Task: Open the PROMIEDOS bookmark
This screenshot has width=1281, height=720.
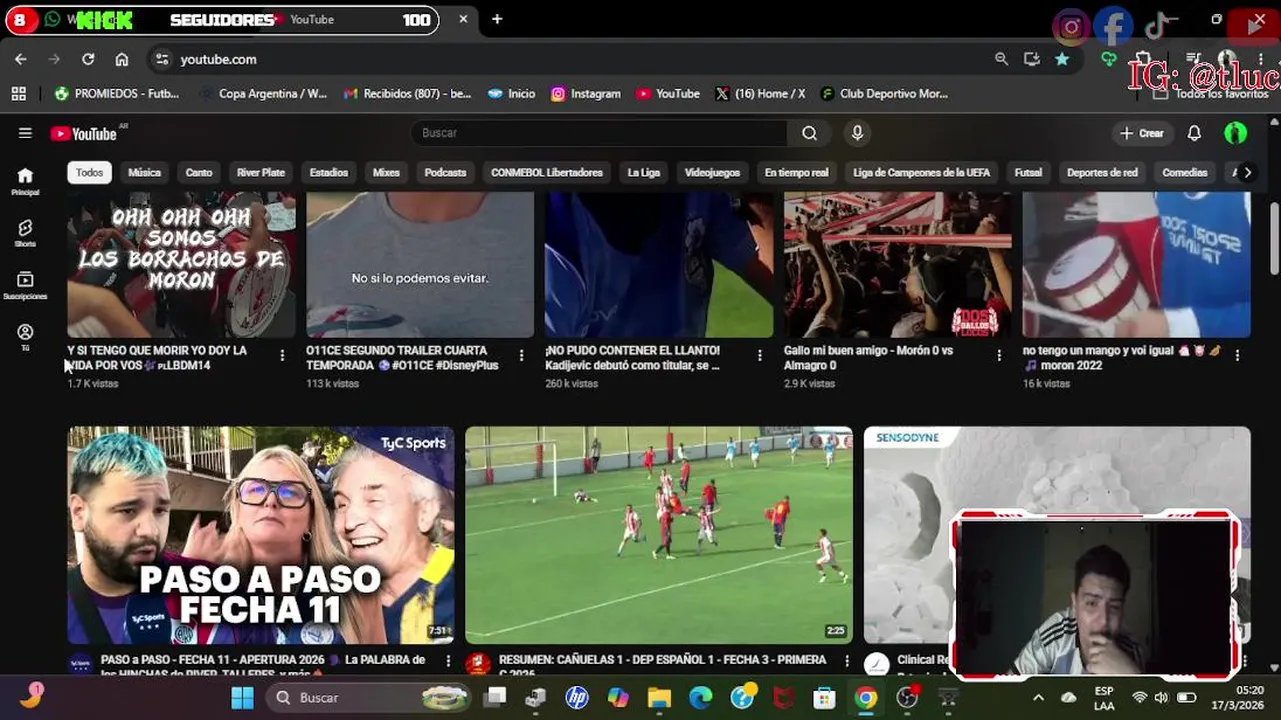Action: [x=117, y=93]
